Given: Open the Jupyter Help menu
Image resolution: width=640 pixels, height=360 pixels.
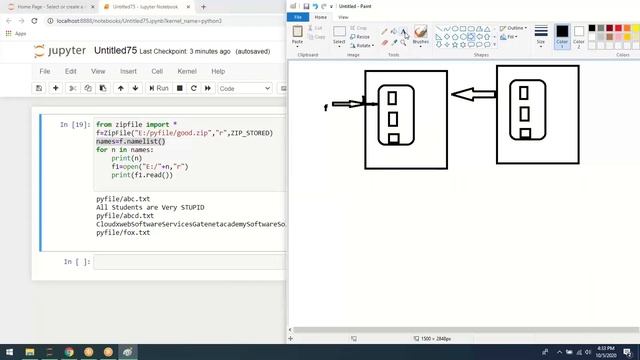Looking at the screenshot, I should [218, 71].
